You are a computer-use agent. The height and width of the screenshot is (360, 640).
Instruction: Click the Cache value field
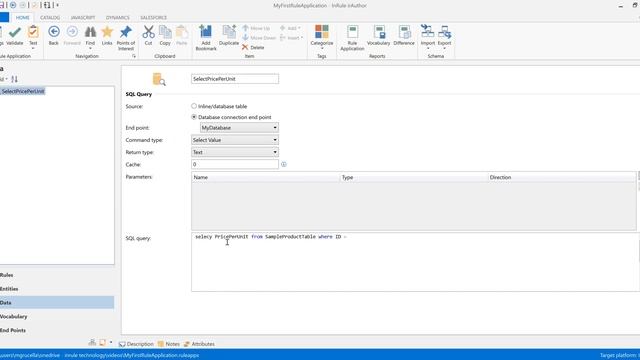[235, 164]
